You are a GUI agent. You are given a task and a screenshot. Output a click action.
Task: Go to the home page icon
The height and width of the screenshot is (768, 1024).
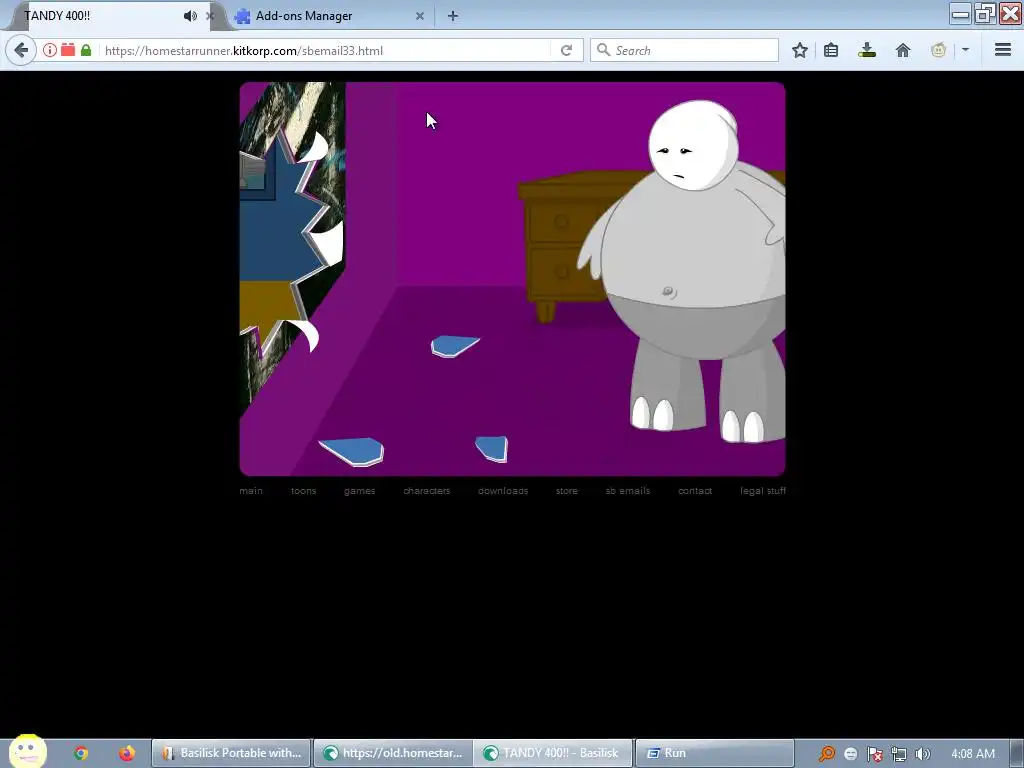pyautogui.click(x=903, y=50)
